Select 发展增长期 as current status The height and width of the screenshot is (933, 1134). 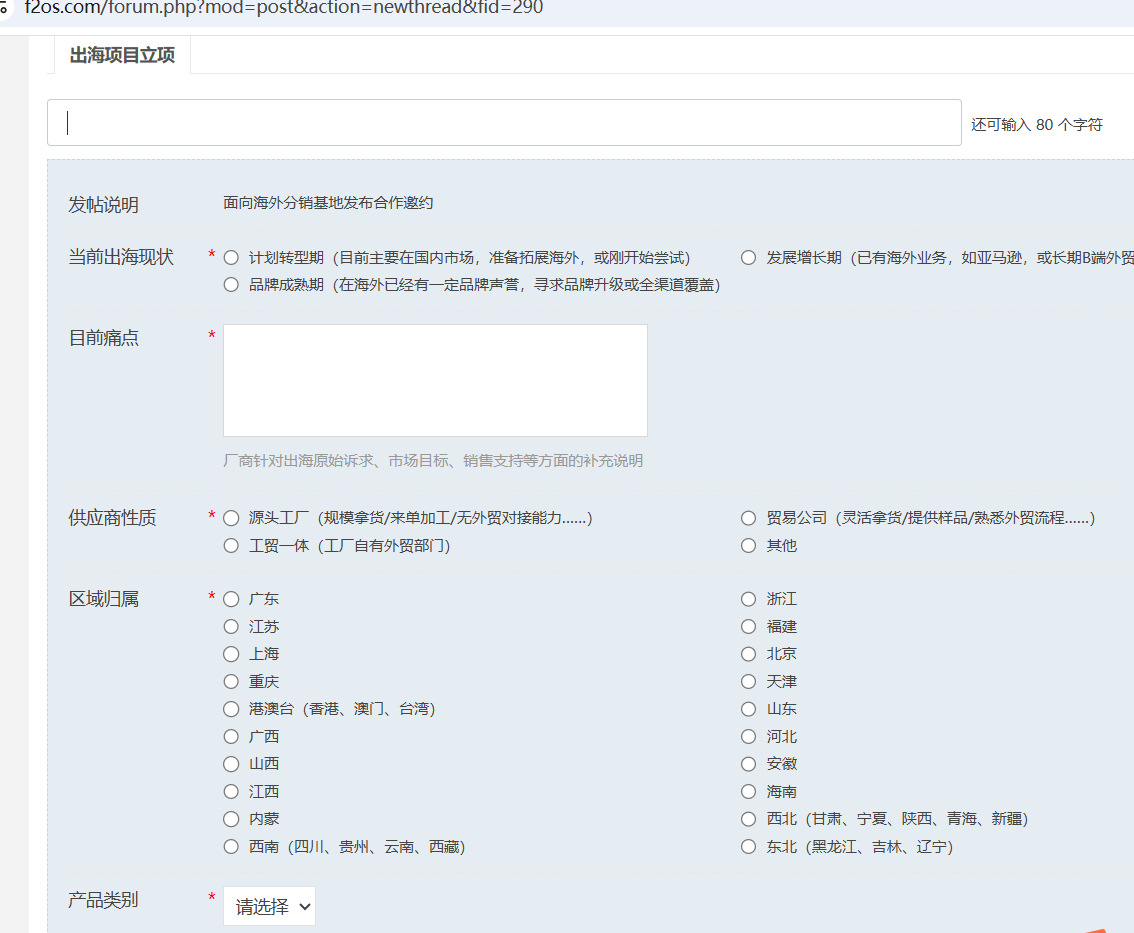748,258
